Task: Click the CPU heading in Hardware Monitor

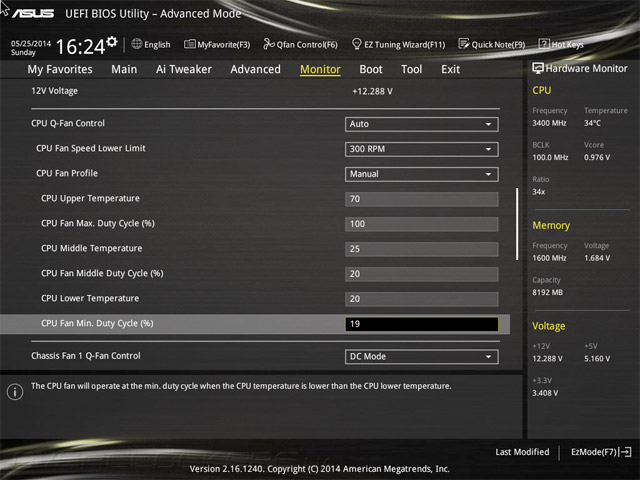Action: 542,90
